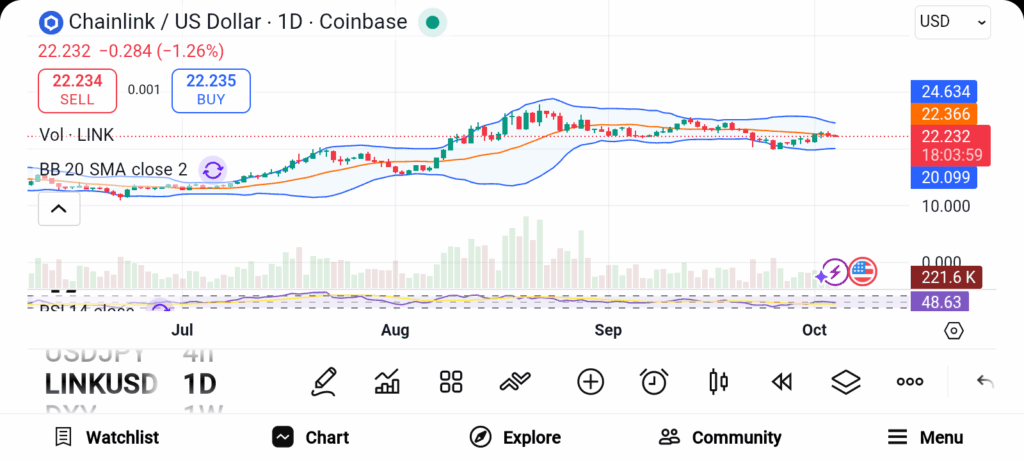Start bar replay with rewind icon
1024x461 pixels.
pyautogui.click(x=782, y=381)
